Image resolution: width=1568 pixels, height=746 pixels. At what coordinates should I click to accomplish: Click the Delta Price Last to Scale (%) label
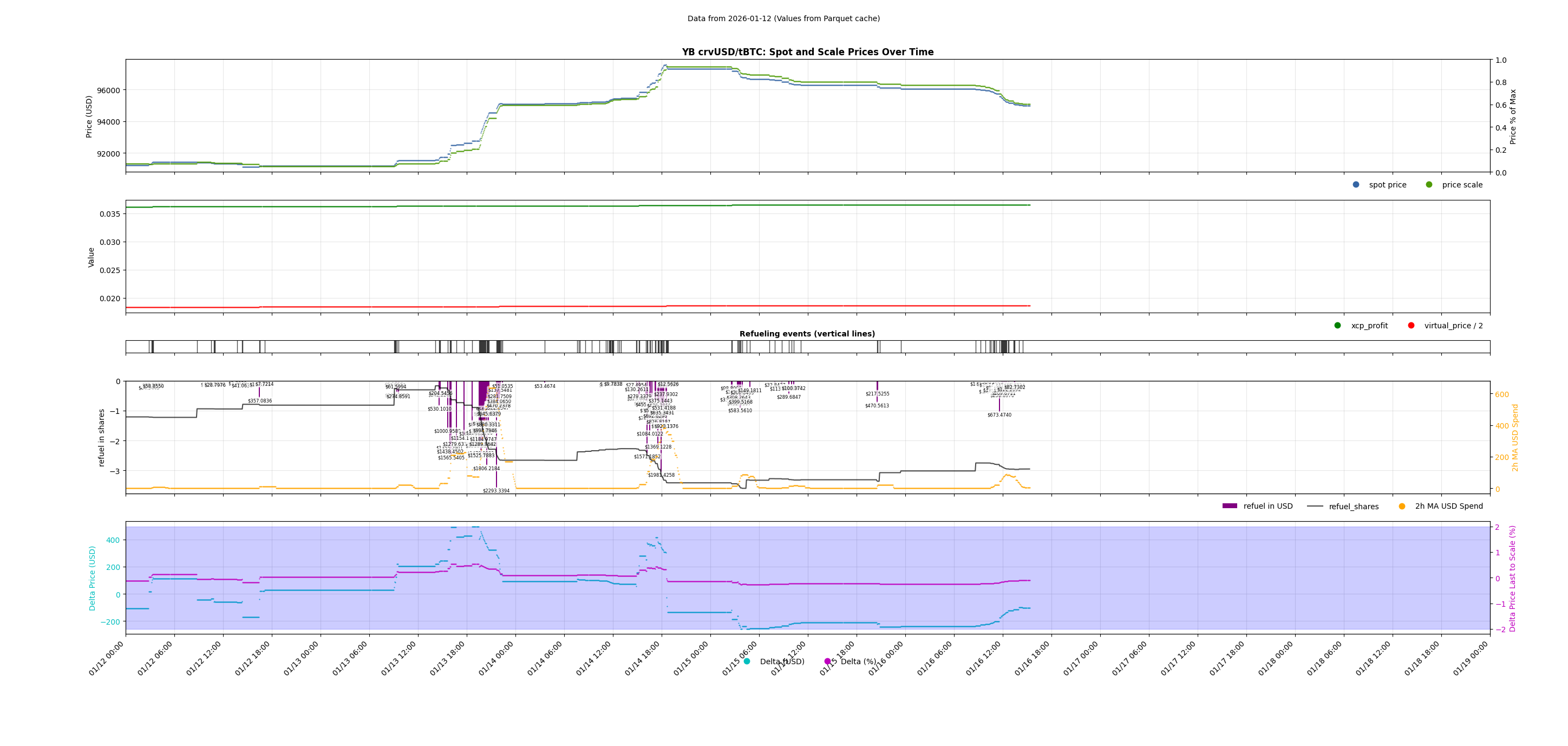pos(1512,578)
